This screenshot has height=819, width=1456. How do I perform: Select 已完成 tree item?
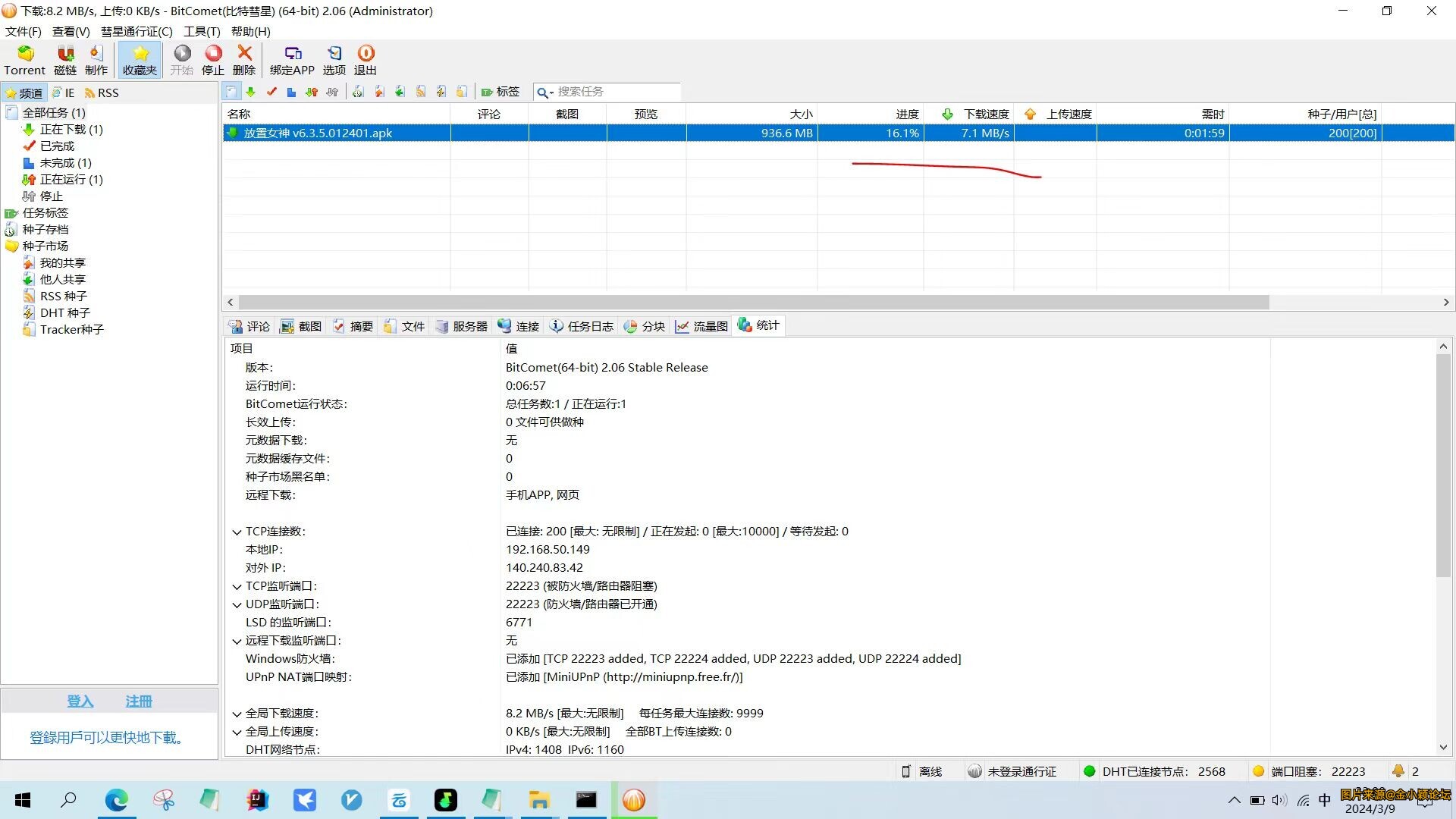(x=58, y=146)
